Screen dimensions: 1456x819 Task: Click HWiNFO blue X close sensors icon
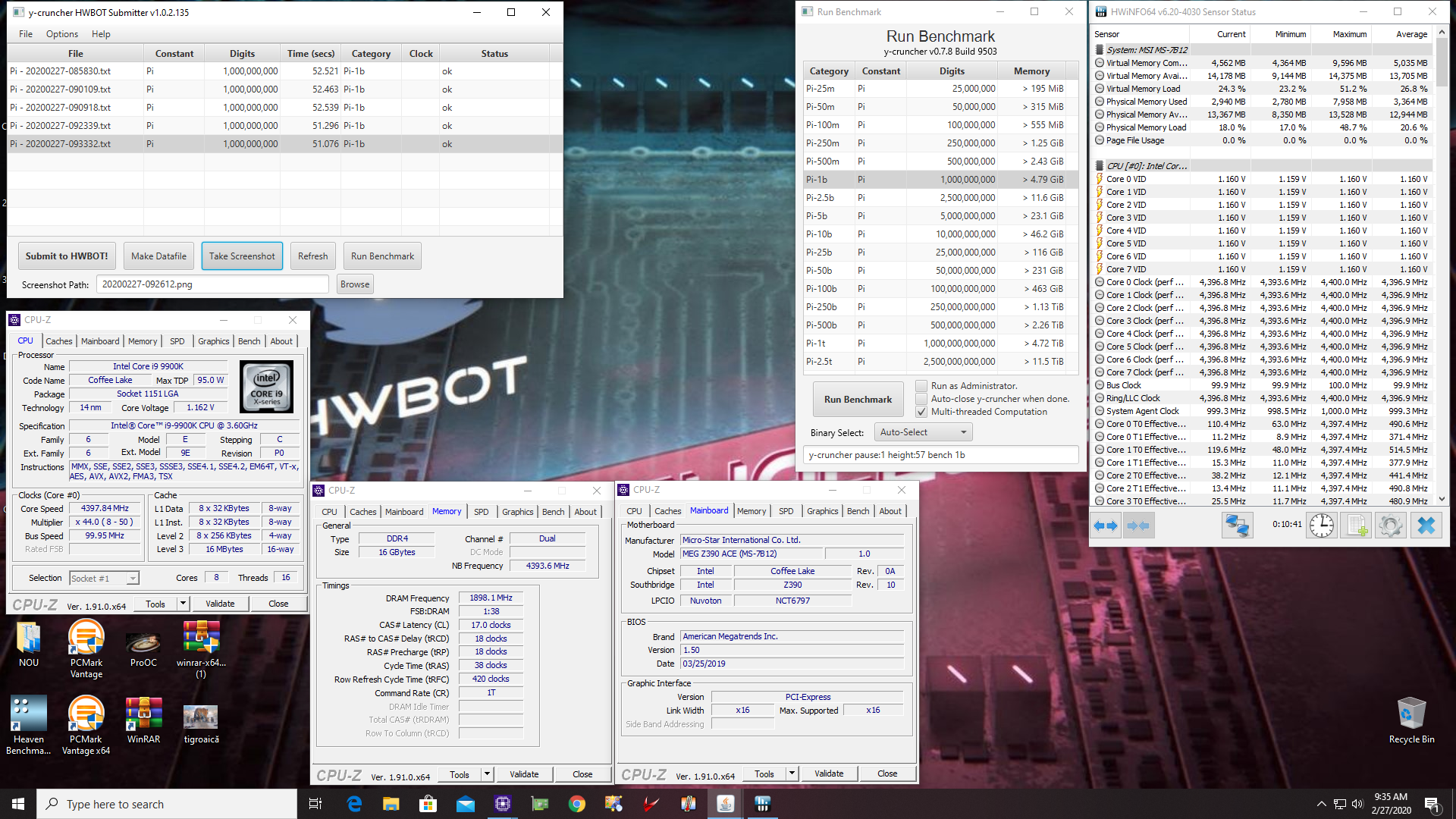1426,526
